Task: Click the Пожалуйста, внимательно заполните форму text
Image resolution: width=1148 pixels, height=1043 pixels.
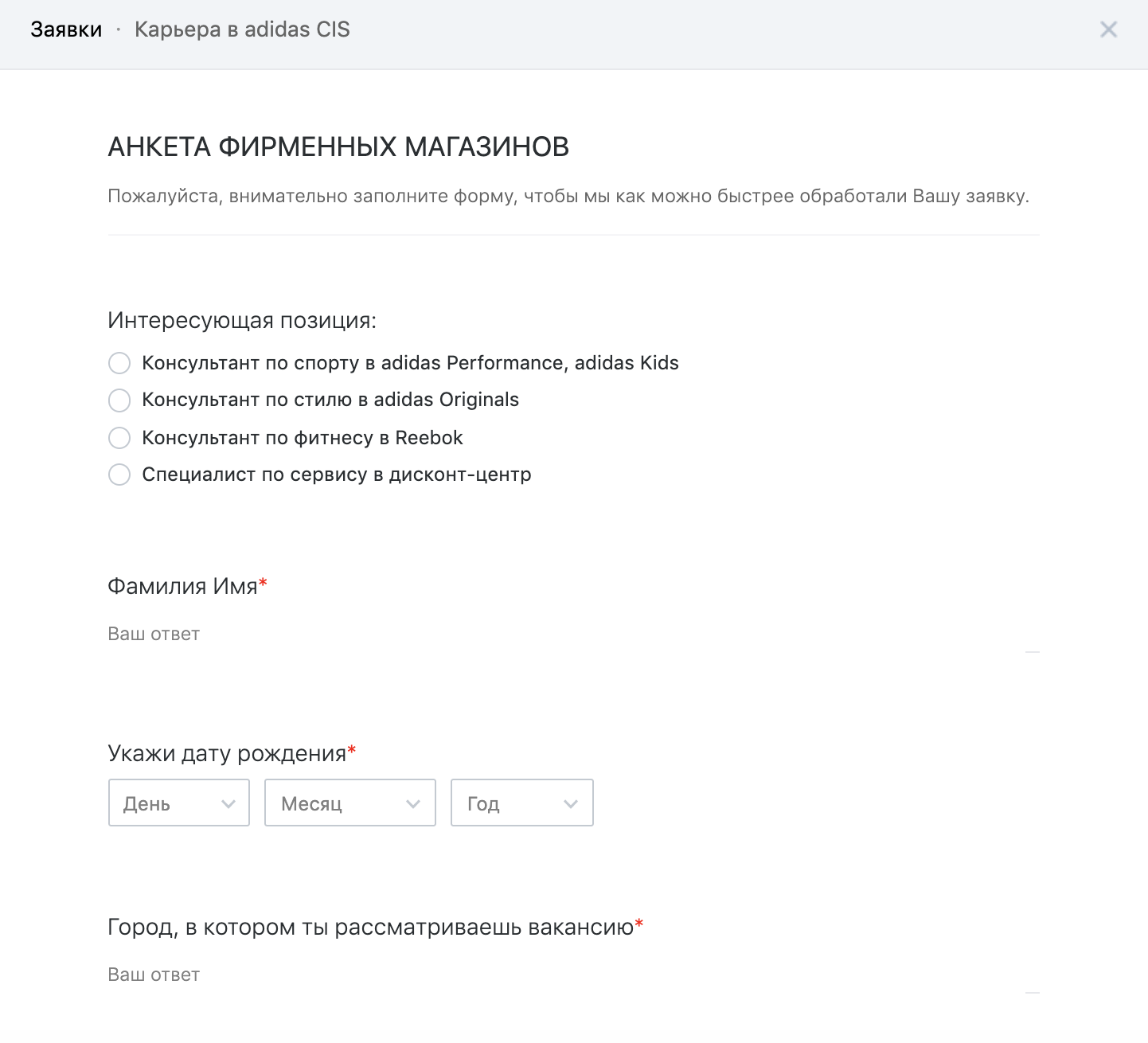Action: click(568, 196)
